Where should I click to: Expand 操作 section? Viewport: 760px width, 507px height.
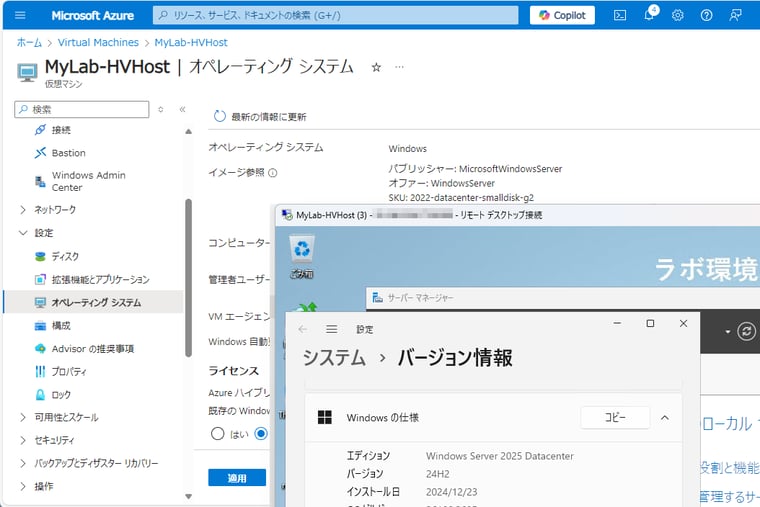pyautogui.click(x=23, y=486)
